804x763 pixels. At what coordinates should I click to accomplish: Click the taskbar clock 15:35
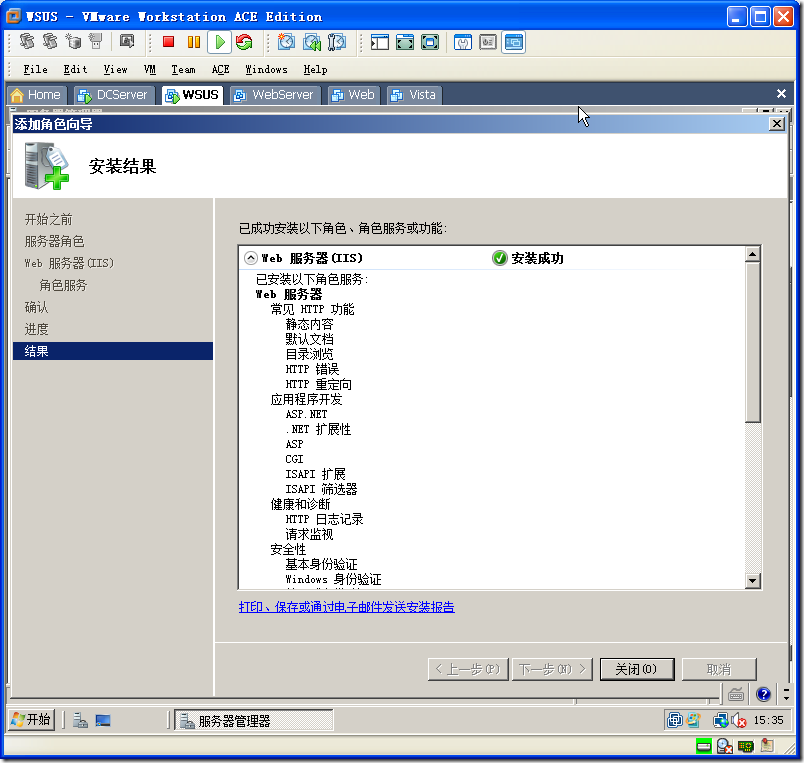click(768, 720)
